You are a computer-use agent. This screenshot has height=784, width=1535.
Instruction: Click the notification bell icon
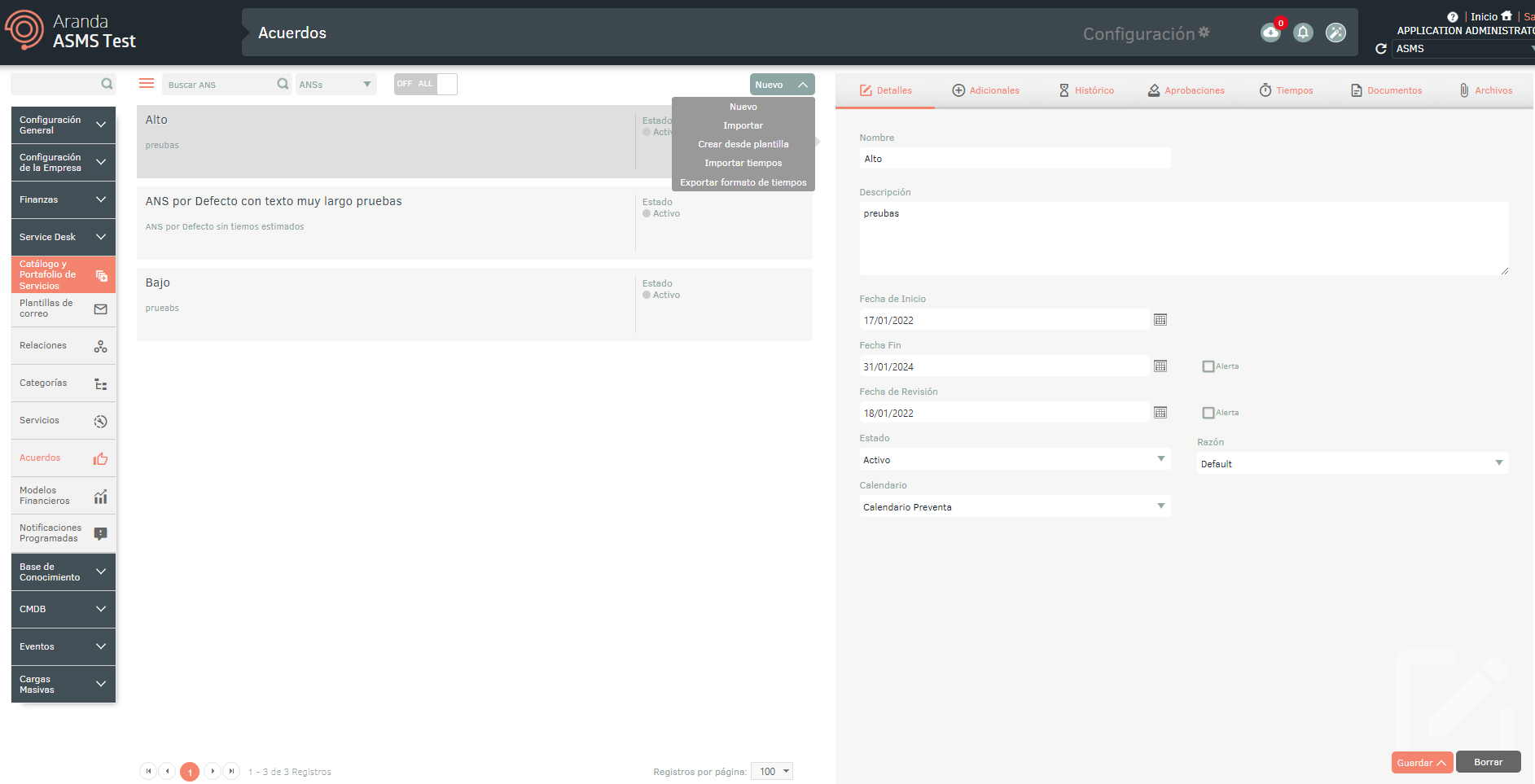pos(1303,33)
